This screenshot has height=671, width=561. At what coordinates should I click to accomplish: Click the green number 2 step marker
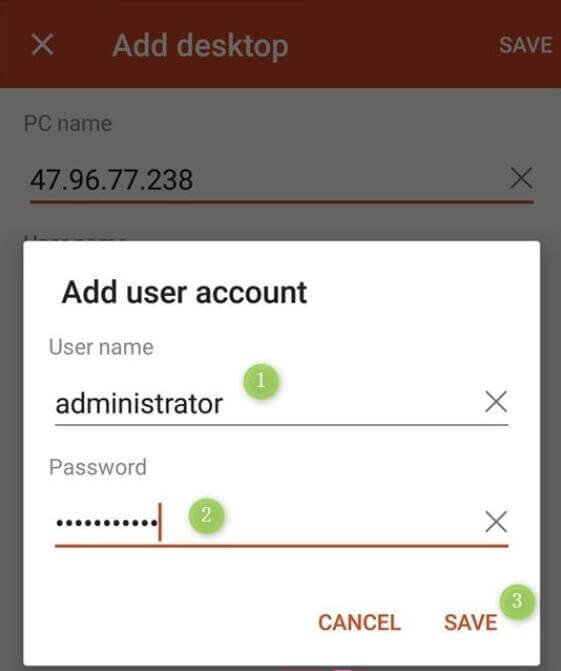coord(207,515)
